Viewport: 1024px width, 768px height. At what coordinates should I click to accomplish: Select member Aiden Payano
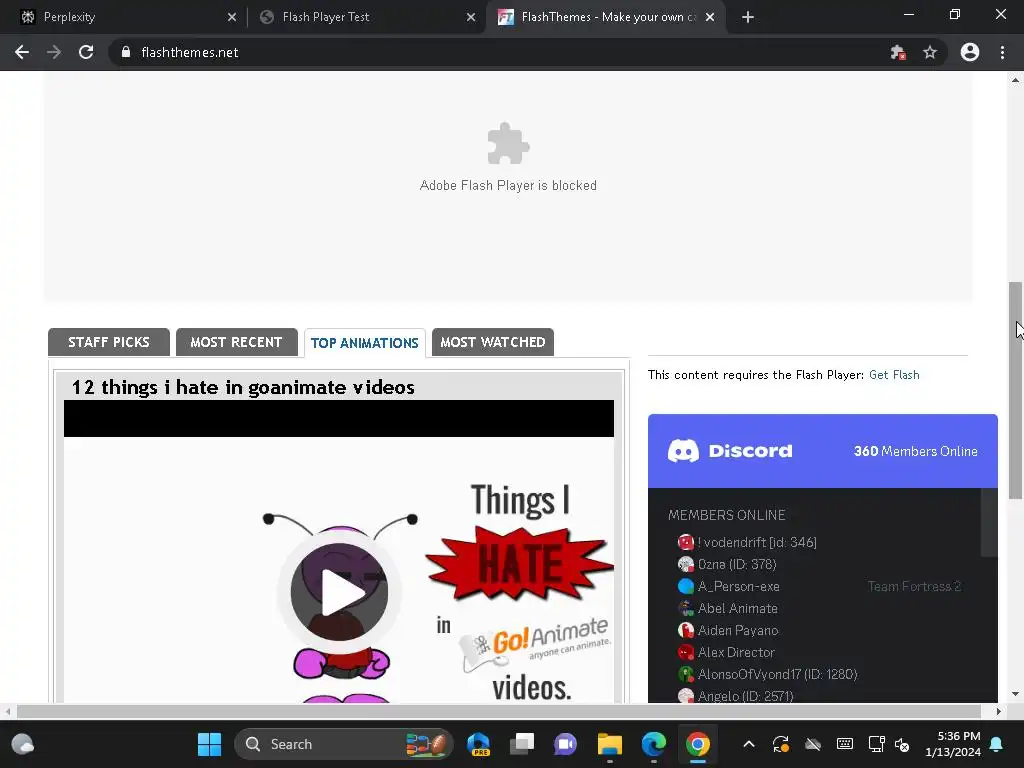click(728, 630)
